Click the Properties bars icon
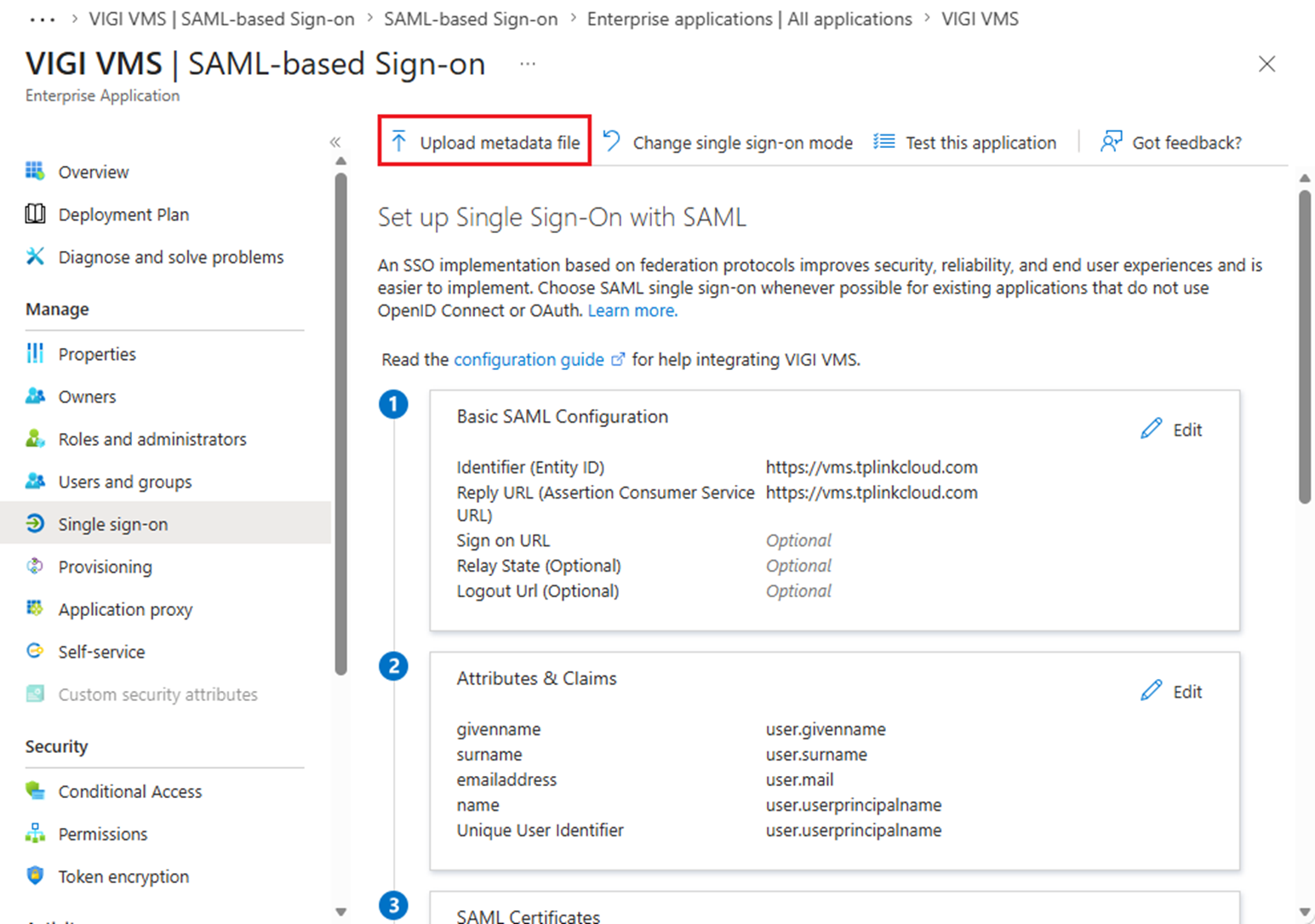The image size is (1315, 924). tap(35, 353)
